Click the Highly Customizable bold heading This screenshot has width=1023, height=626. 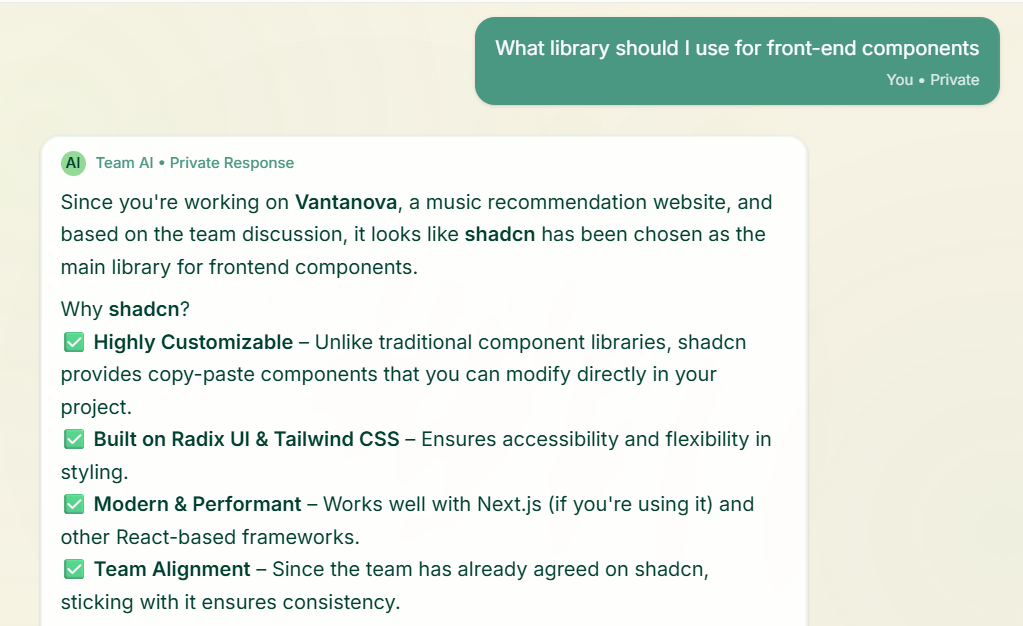(x=193, y=342)
